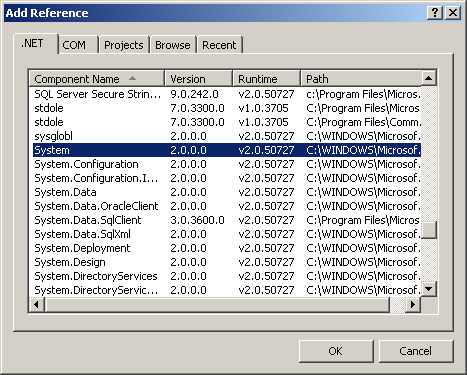Click the Path column header
Screen dimensions: 467x375
click(361, 79)
